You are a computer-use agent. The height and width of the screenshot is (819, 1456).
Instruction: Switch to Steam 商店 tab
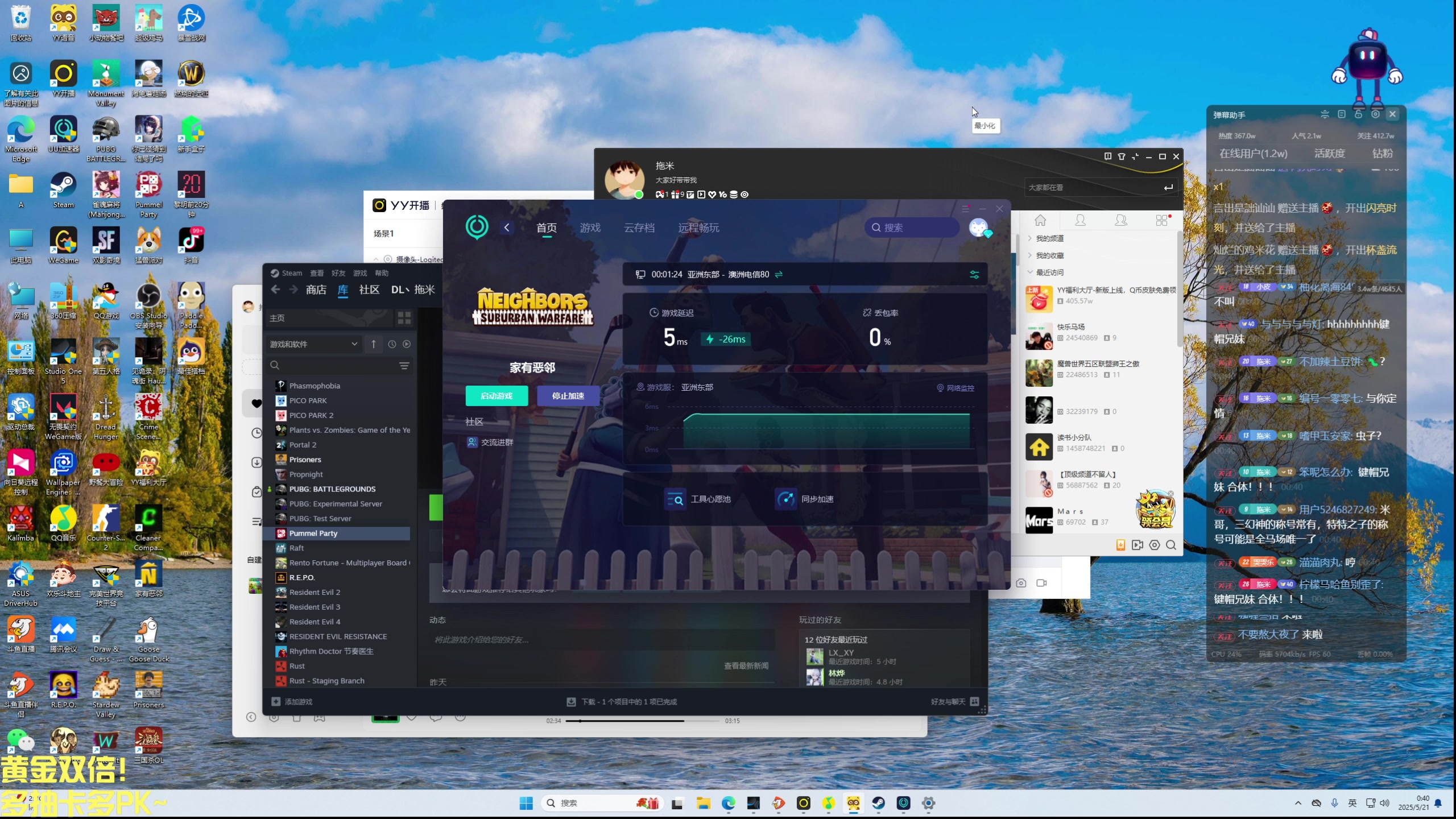click(x=316, y=289)
